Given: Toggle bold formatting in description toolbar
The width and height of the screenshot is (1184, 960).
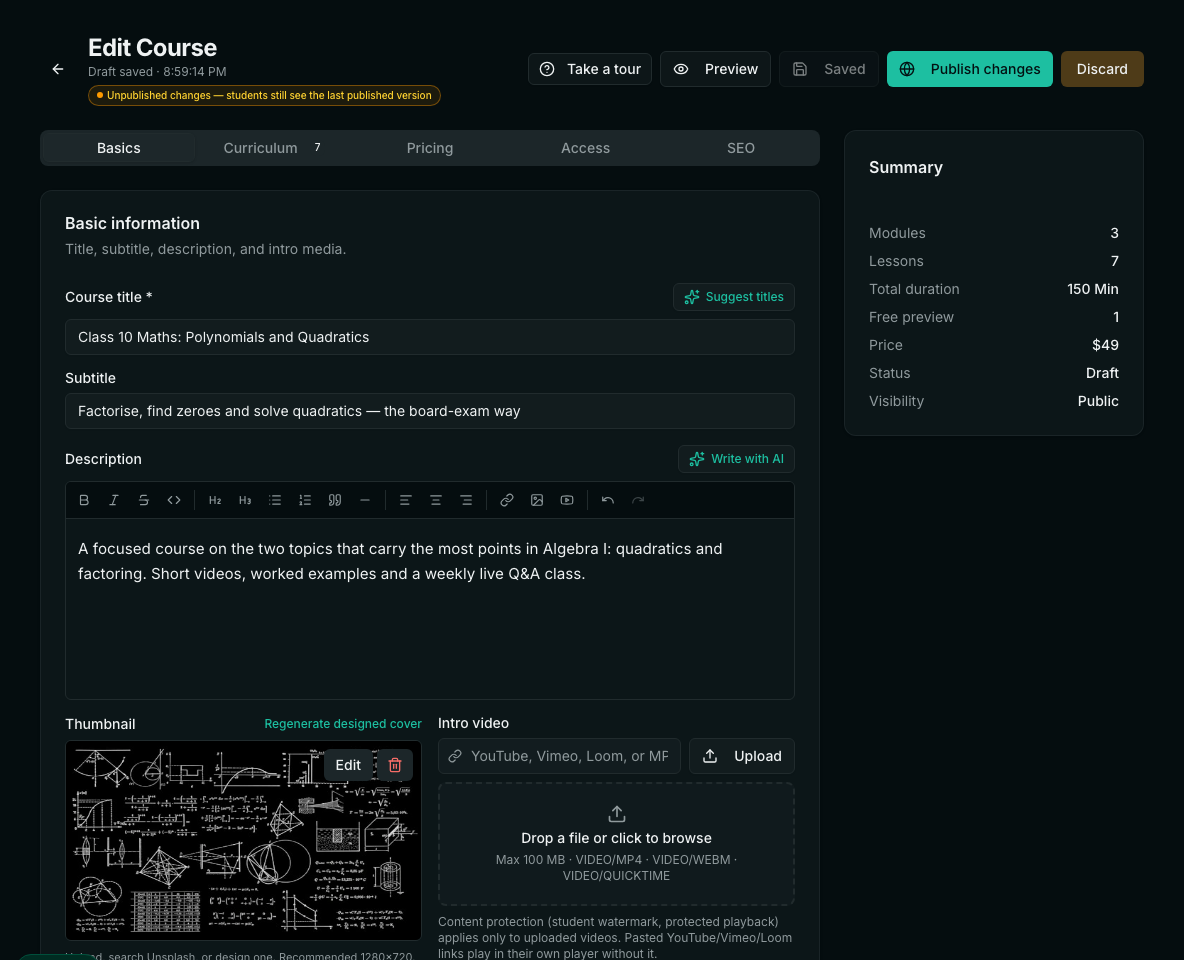Looking at the screenshot, I should [84, 500].
